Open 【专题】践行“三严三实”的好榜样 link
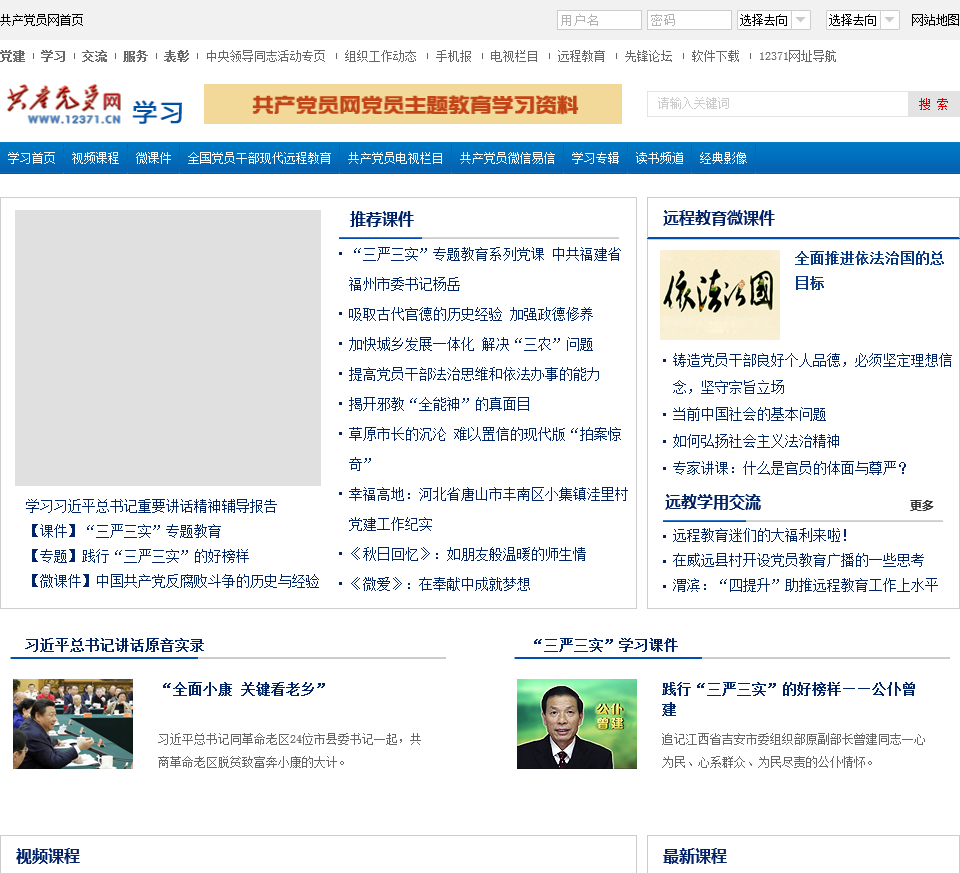960x873 pixels. tap(137, 556)
